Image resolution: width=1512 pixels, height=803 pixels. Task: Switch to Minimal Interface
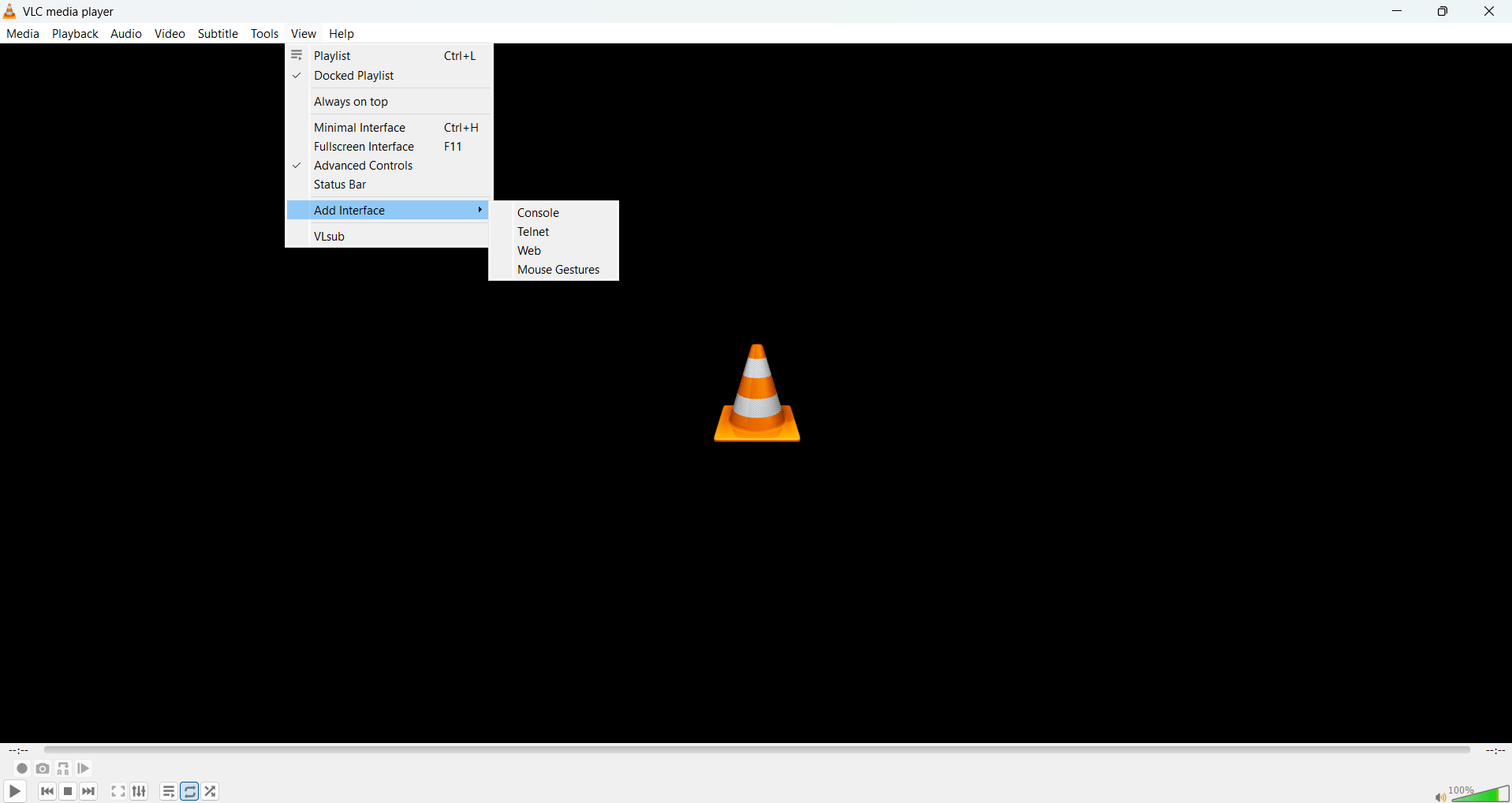pyautogui.click(x=388, y=128)
